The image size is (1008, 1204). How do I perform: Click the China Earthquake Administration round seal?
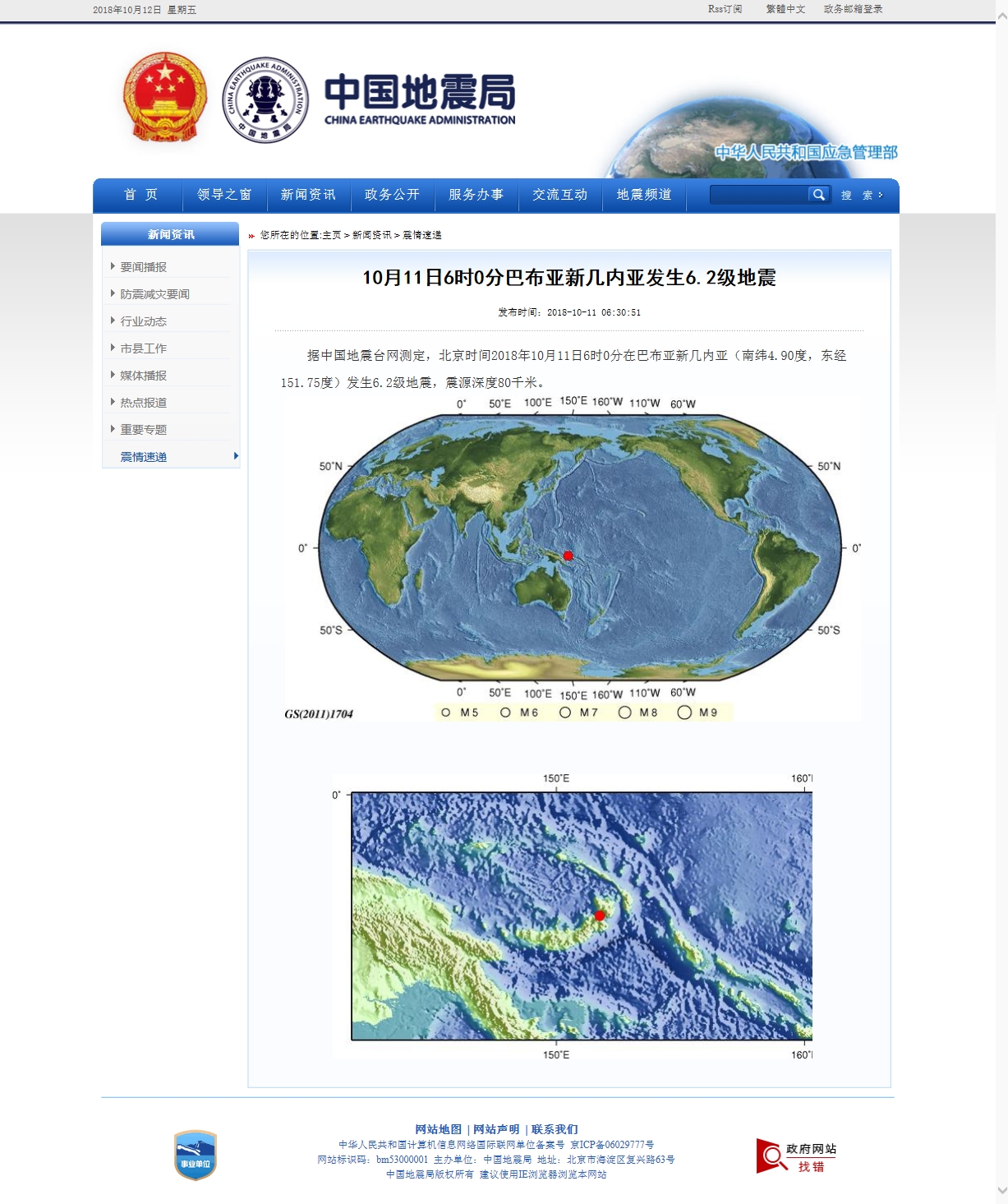[x=265, y=99]
